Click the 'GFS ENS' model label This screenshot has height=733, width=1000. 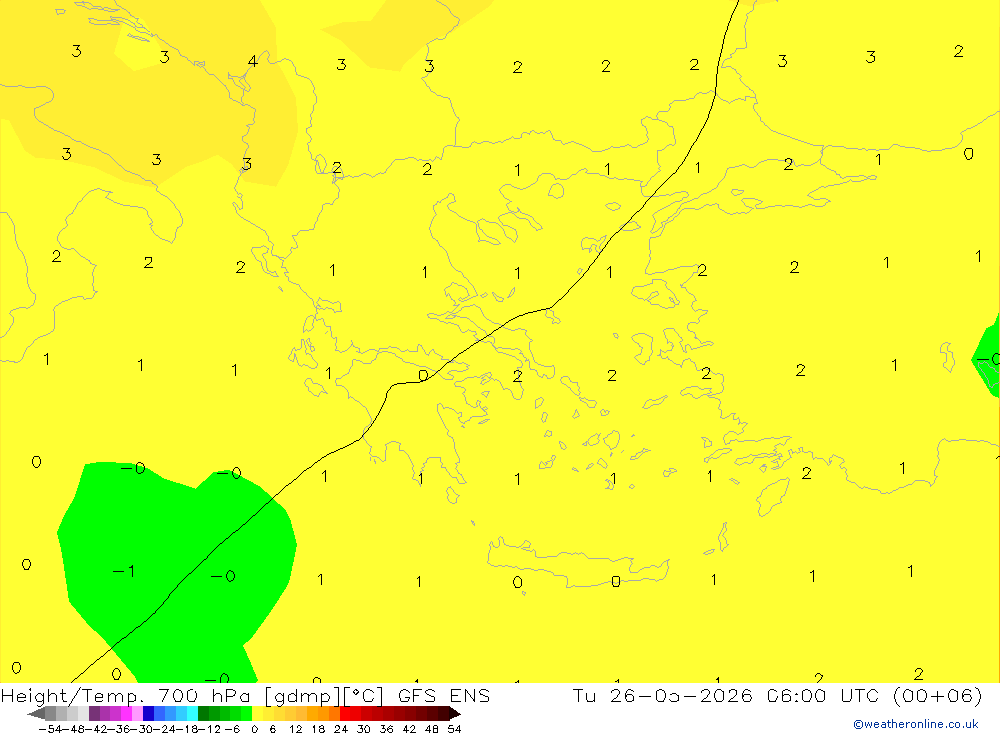[x=444, y=695]
